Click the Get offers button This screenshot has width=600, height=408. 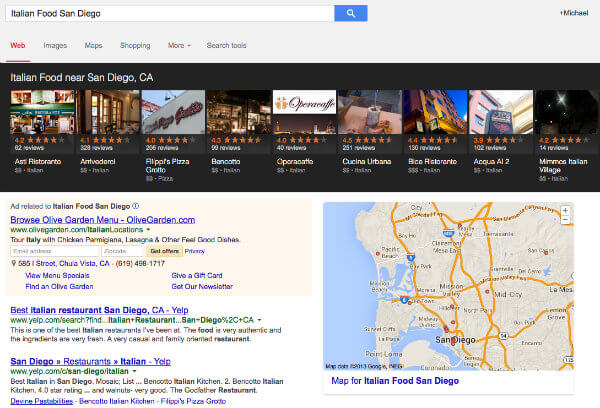(x=165, y=251)
